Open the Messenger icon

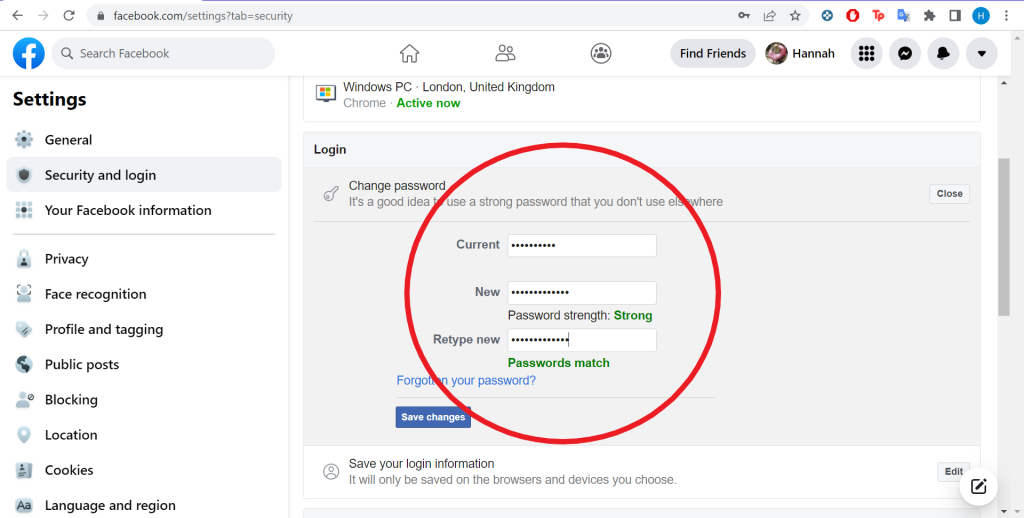point(904,54)
